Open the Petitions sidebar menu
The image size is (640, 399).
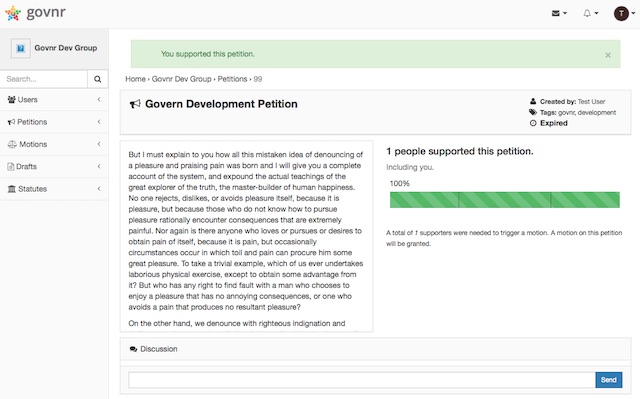54,122
